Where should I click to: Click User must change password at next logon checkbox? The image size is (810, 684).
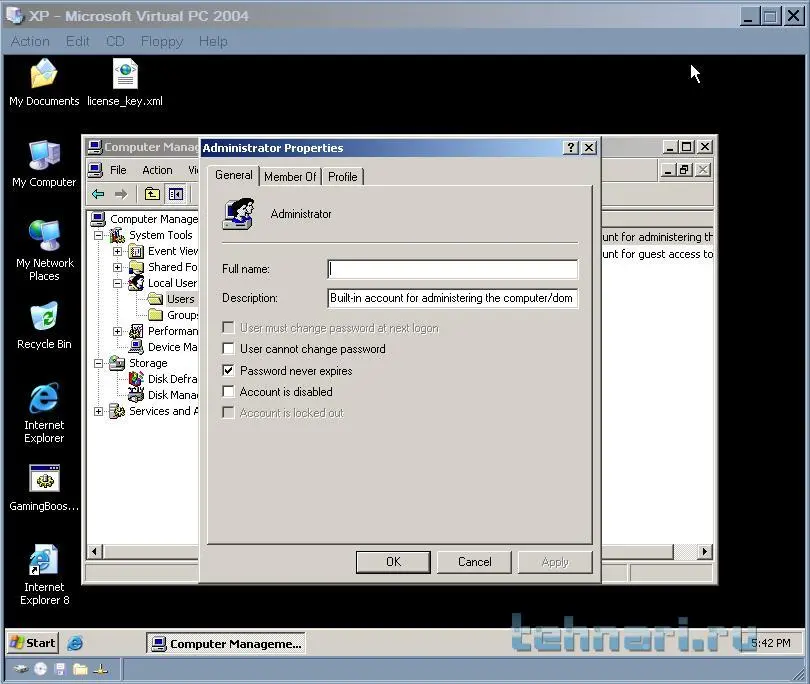228,328
